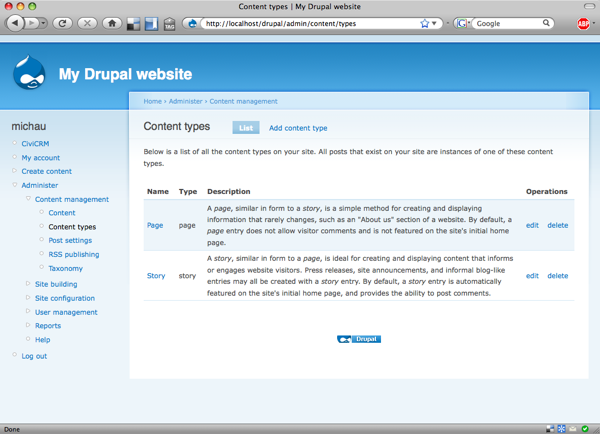Open Site configuration sidebar item

pos(65,298)
